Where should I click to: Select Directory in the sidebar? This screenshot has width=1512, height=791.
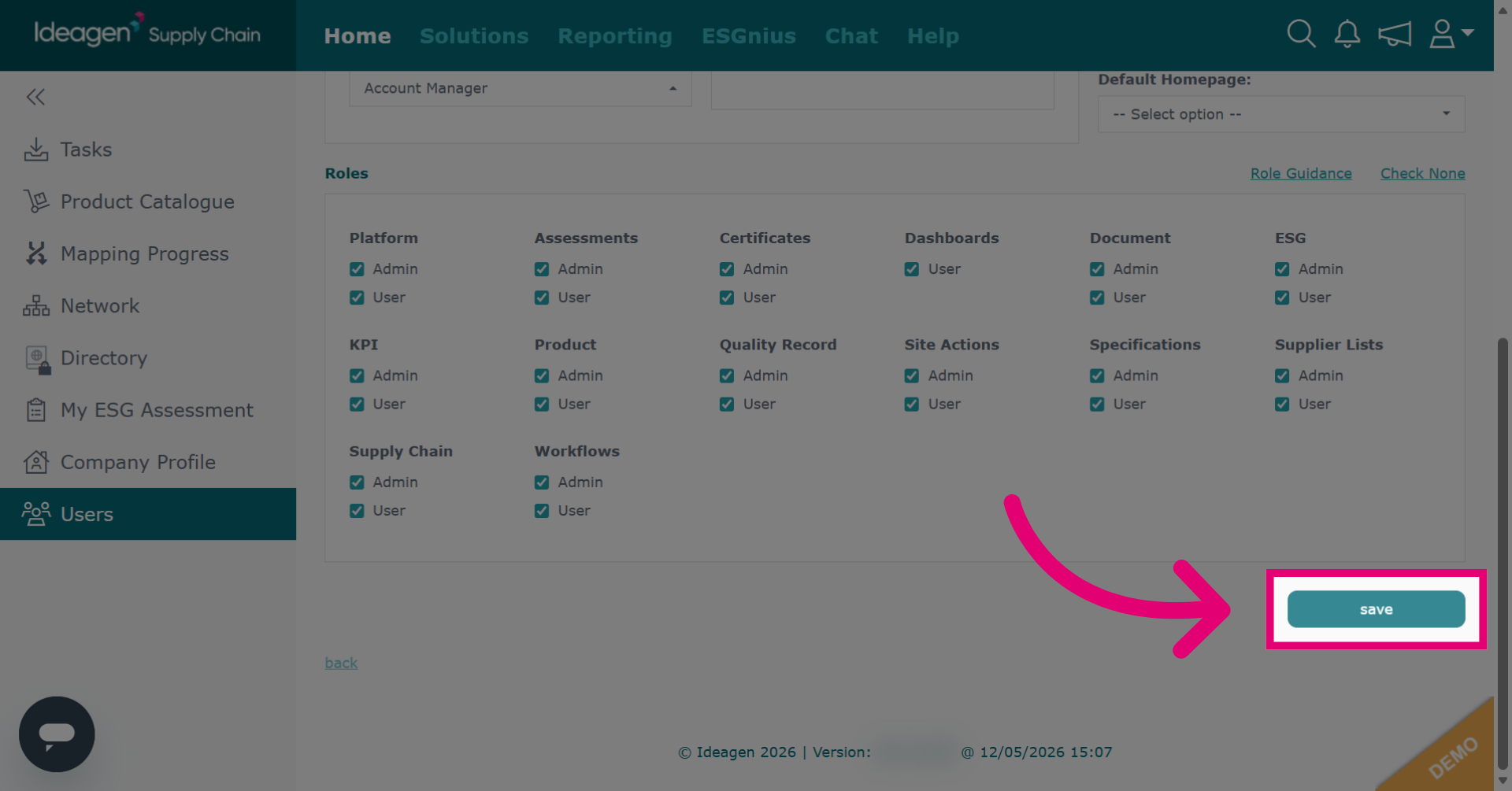pos(148,357)
